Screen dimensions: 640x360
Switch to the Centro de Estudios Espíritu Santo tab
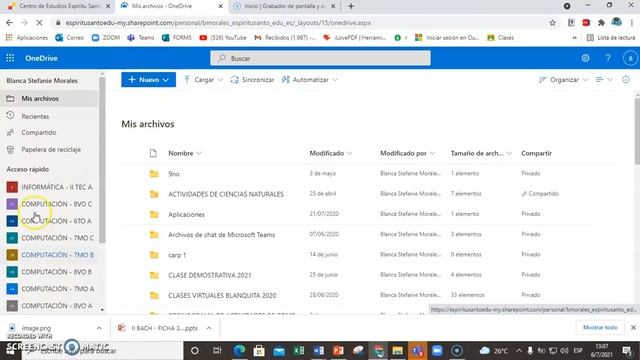pyautogui.click(x=59, y=6)
